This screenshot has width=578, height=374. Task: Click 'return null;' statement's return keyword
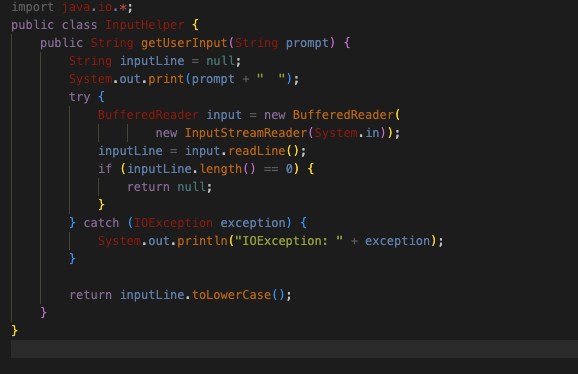point(148,187)
